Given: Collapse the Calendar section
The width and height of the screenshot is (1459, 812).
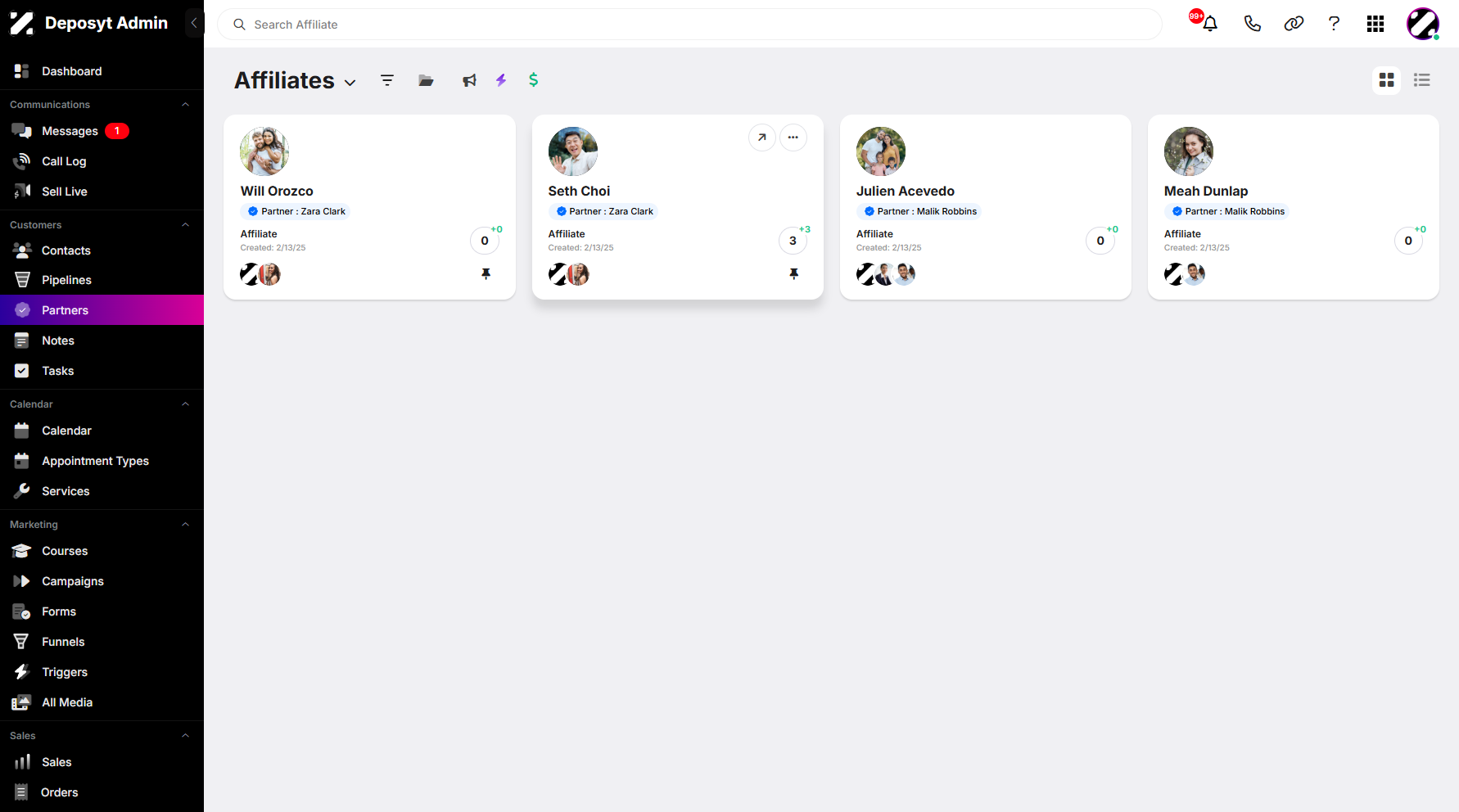Looking at the screenshot, I should pyautogui.click(x=186, y=404).
